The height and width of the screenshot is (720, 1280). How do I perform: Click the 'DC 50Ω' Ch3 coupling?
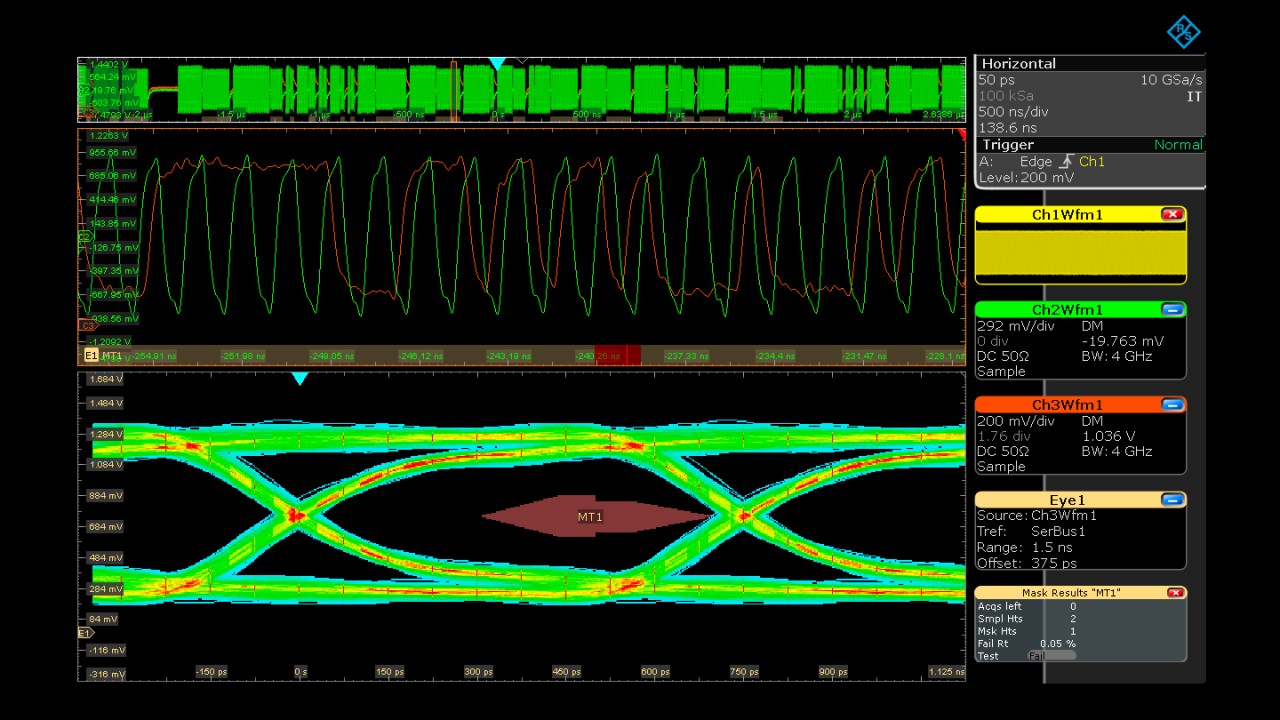tap(1003, 451)
